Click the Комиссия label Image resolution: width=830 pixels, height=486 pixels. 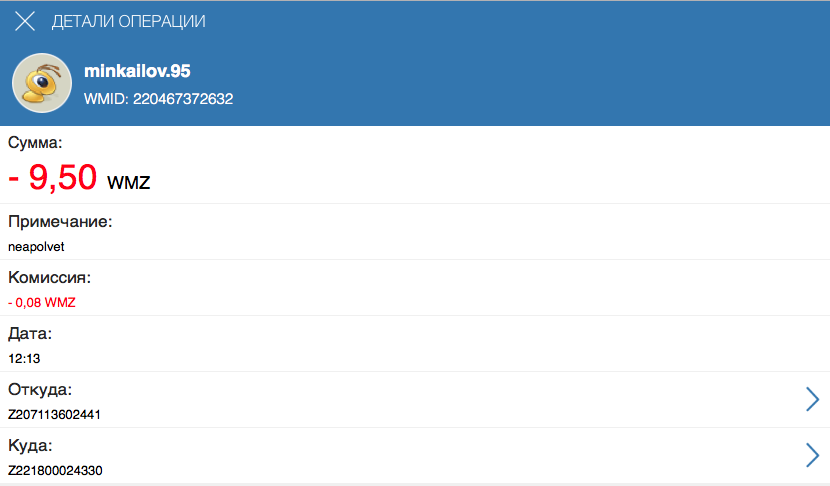49,277
